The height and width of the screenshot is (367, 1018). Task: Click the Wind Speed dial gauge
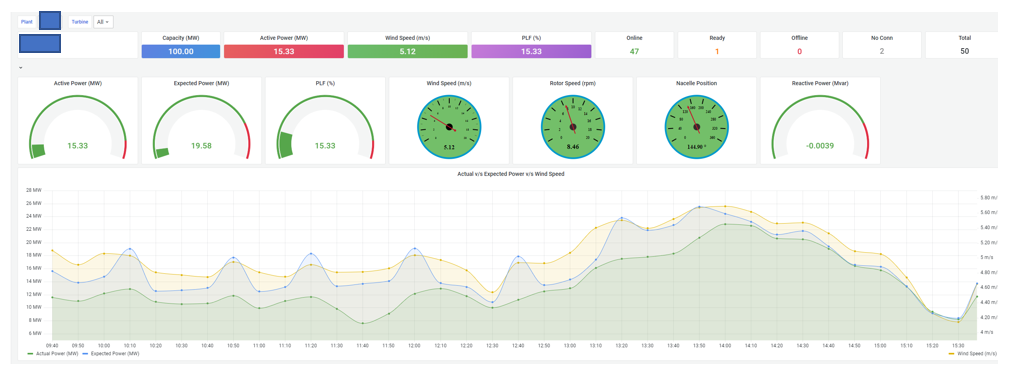(449, 127)
